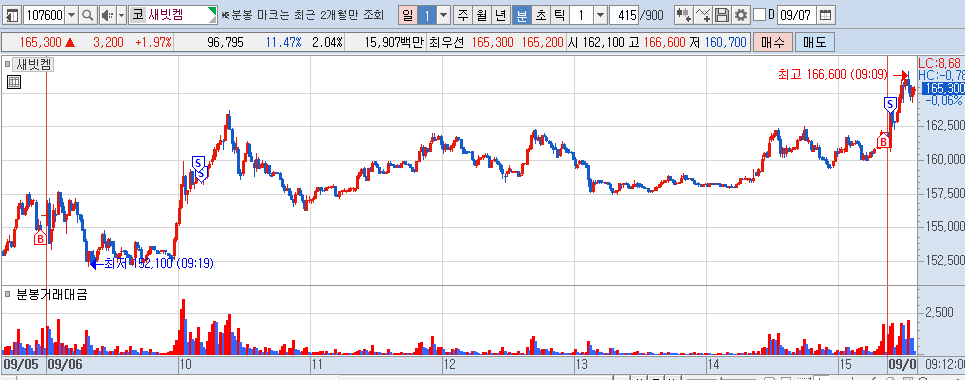Click the save chart floppy disk icon
965x380 pixels.
point(721,15)
